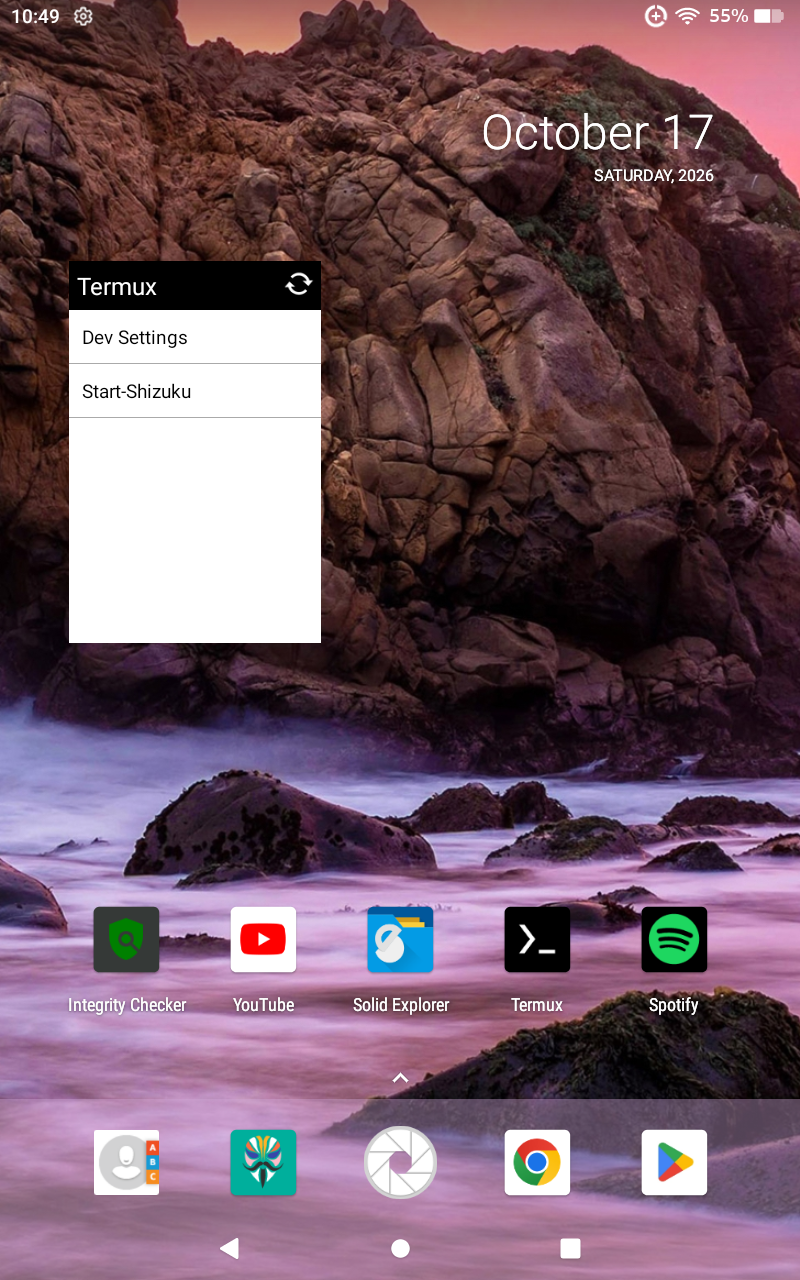Open the Google Play Store
The height and width of the screenshot is (1280, 800).
point(674,1162)
